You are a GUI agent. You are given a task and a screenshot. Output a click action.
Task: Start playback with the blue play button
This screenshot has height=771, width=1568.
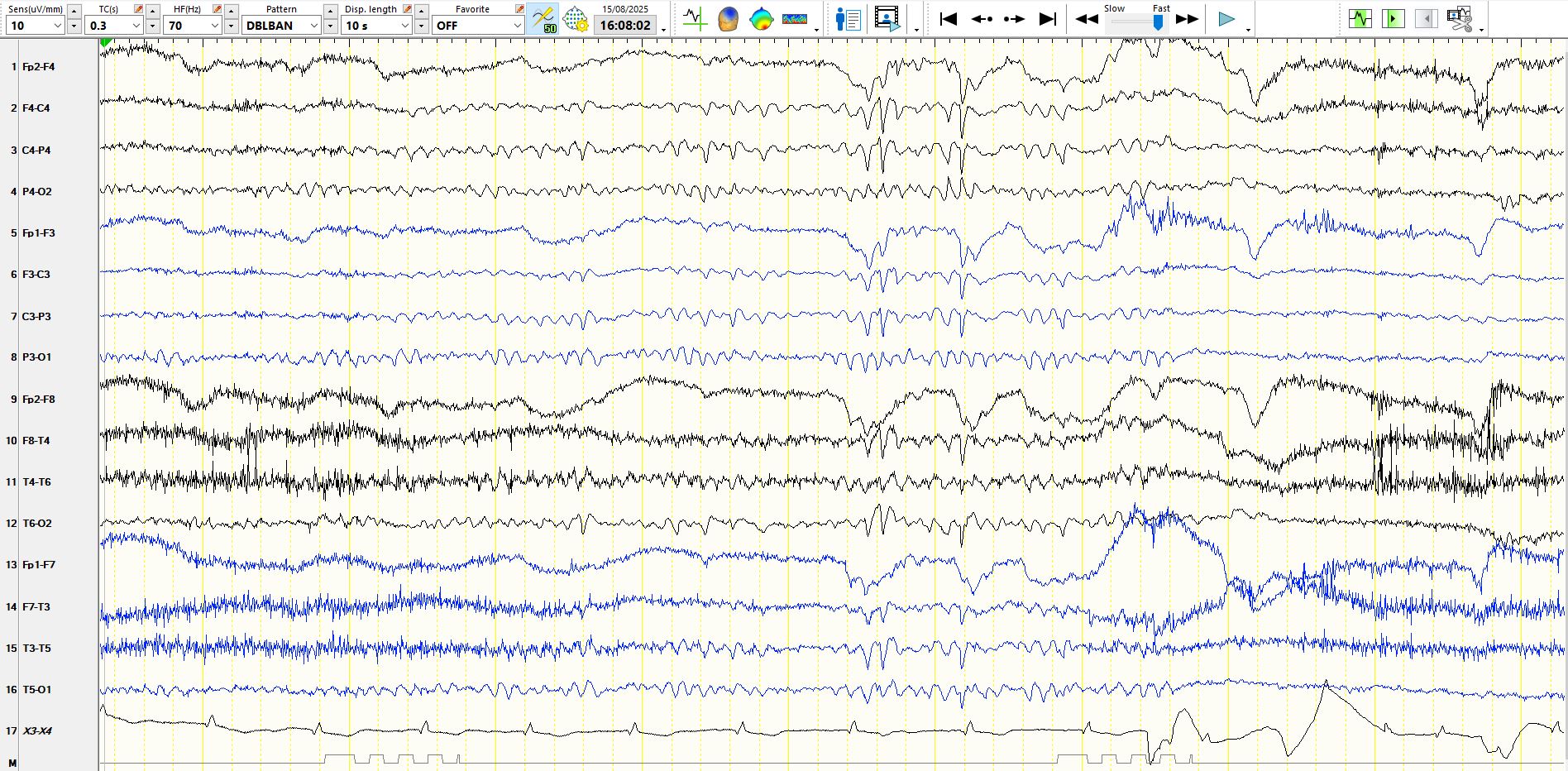(1226, 19)
